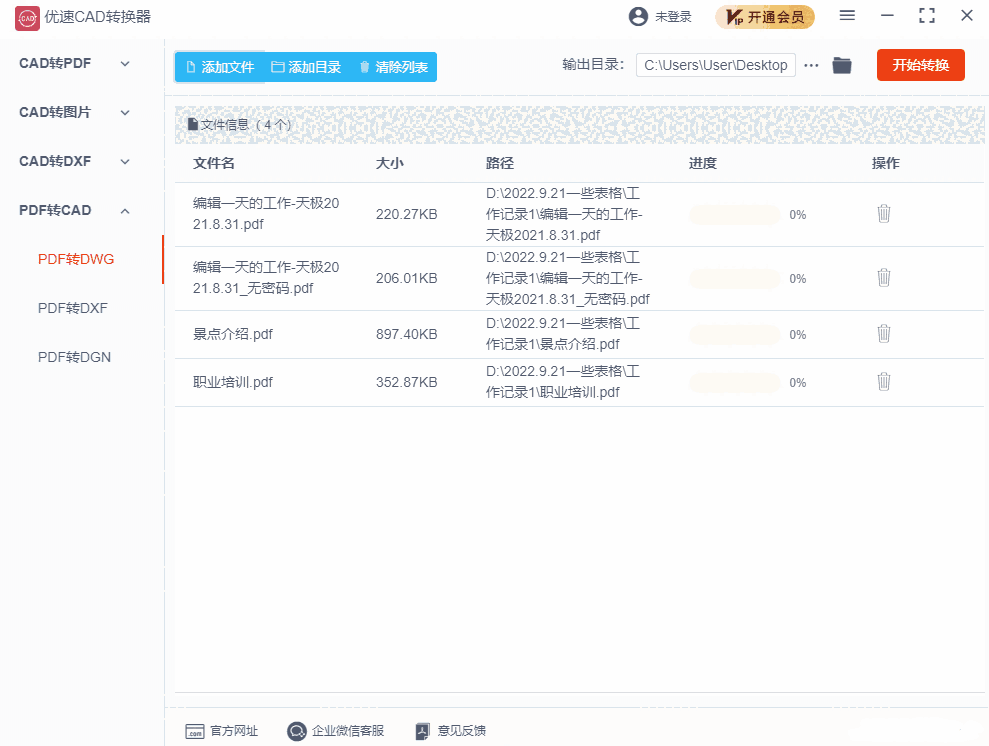989x746 pixels.
Task: Click the progress bar of 景点介绍.pdf
Action: click(x=735, y=333)
